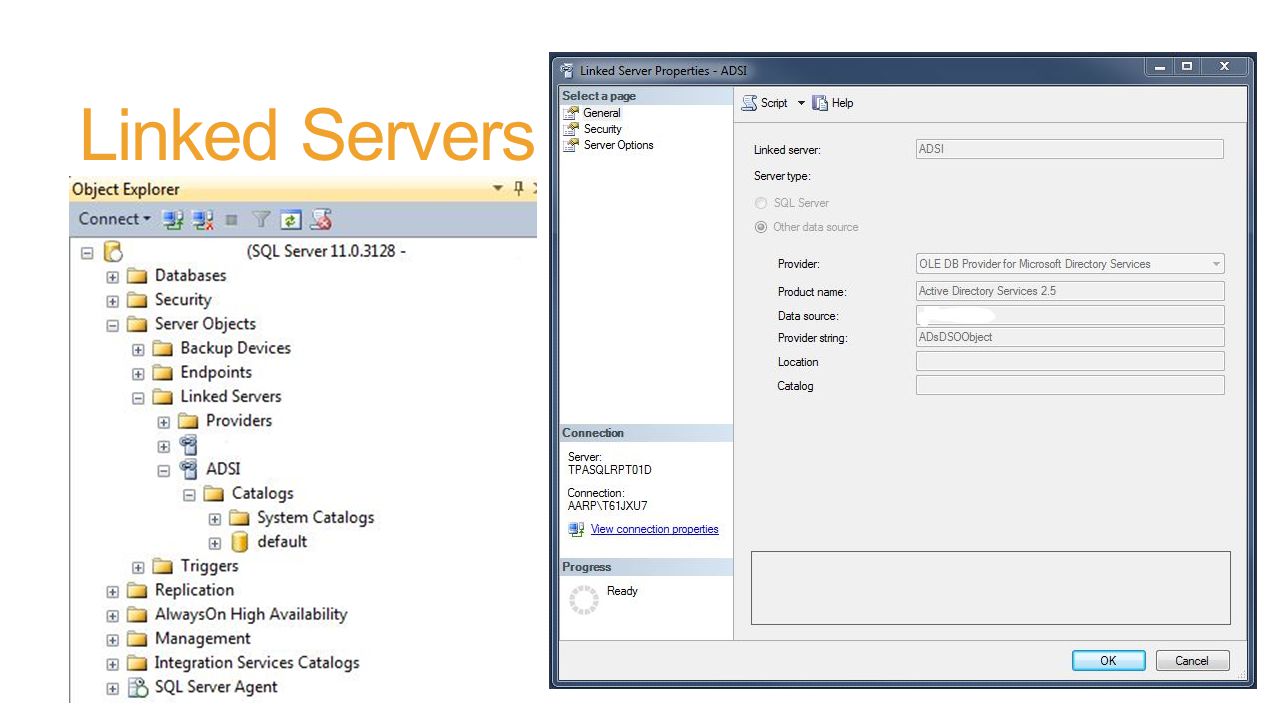Collapse the Catalogs folder
The height and width of the screenshot is (720, 1280).
coord(189,494)
